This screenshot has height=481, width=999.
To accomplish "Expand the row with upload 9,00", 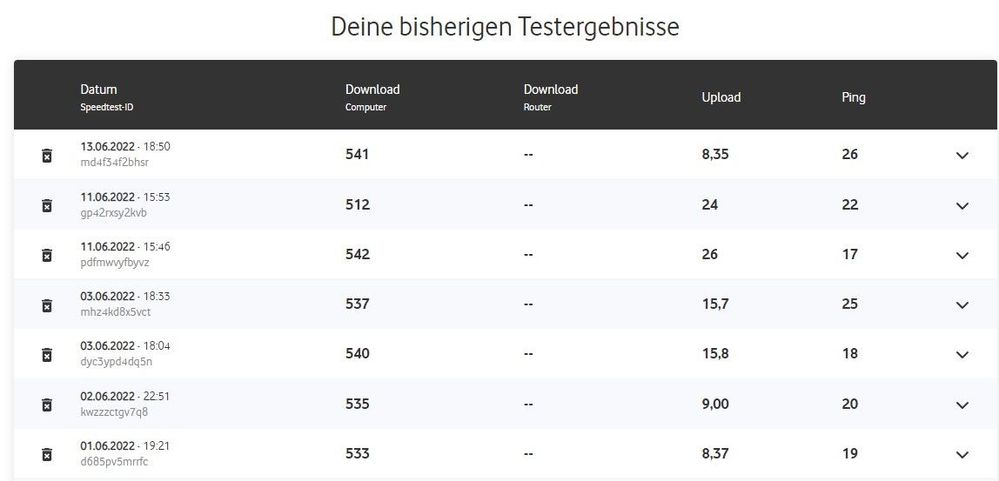I will coord(962,404).
